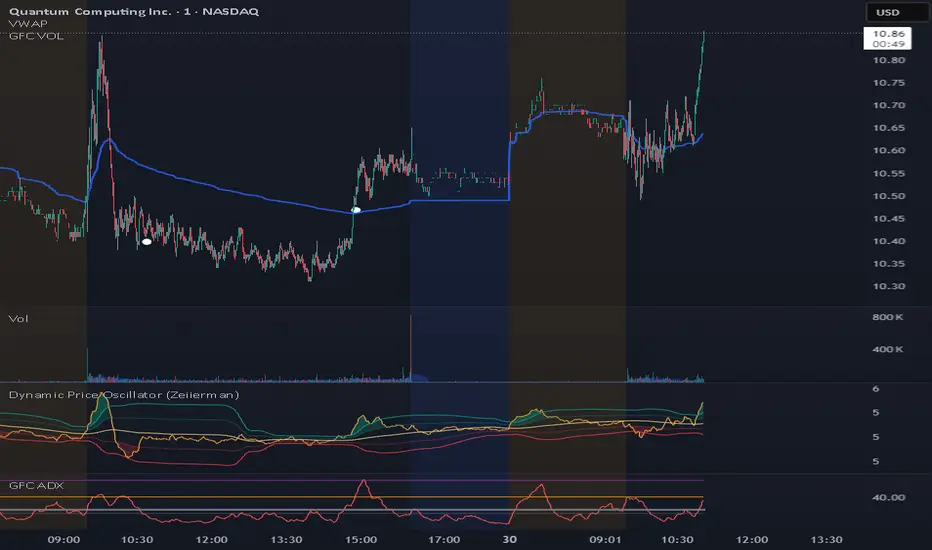This screenshot has height=550, width=932.
Task: Click the tallest volume spike bar
Action: click(411, 345)
